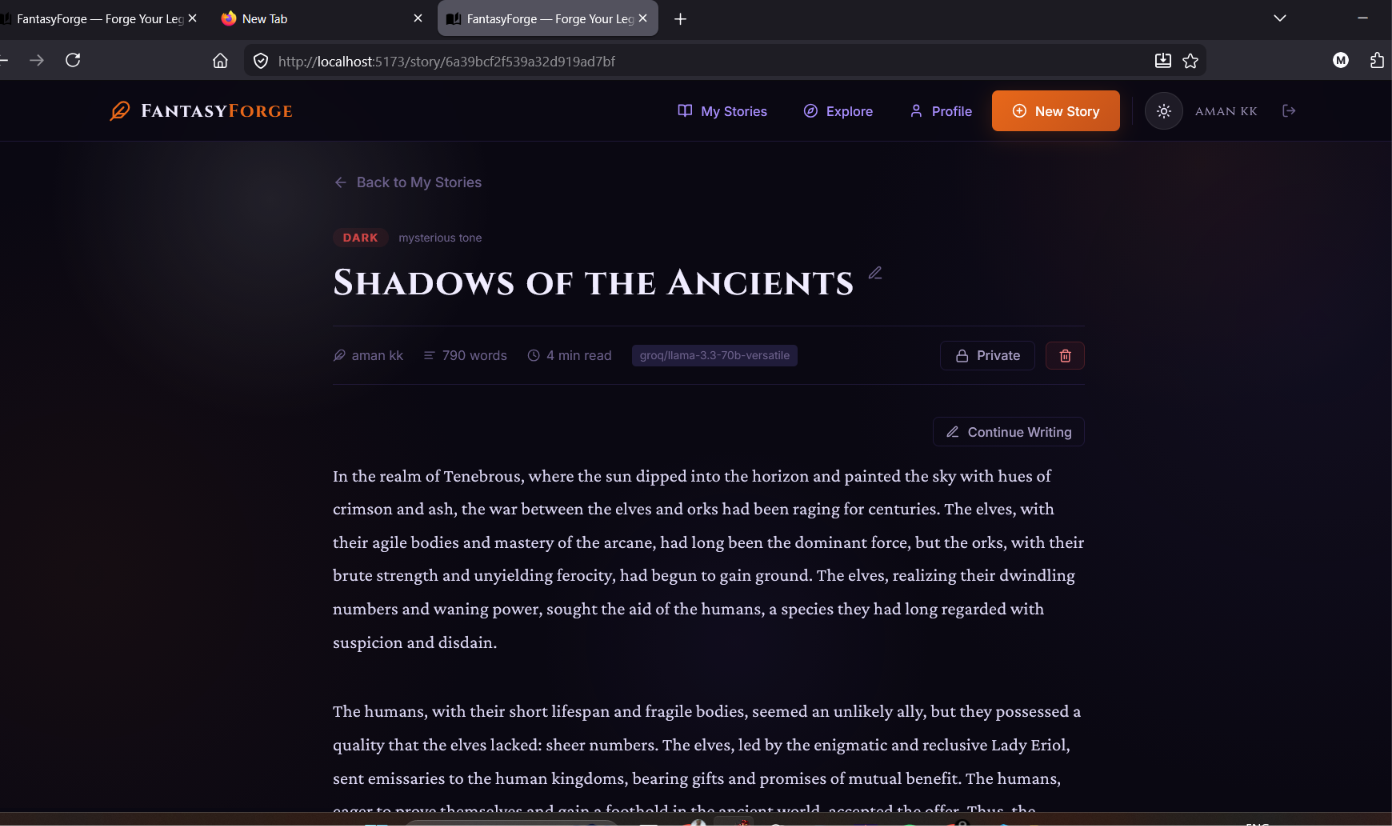The width and height of the screenshot is (1392, 826).
Task: Go Back to My Stories
Action: tap(408, 182)
